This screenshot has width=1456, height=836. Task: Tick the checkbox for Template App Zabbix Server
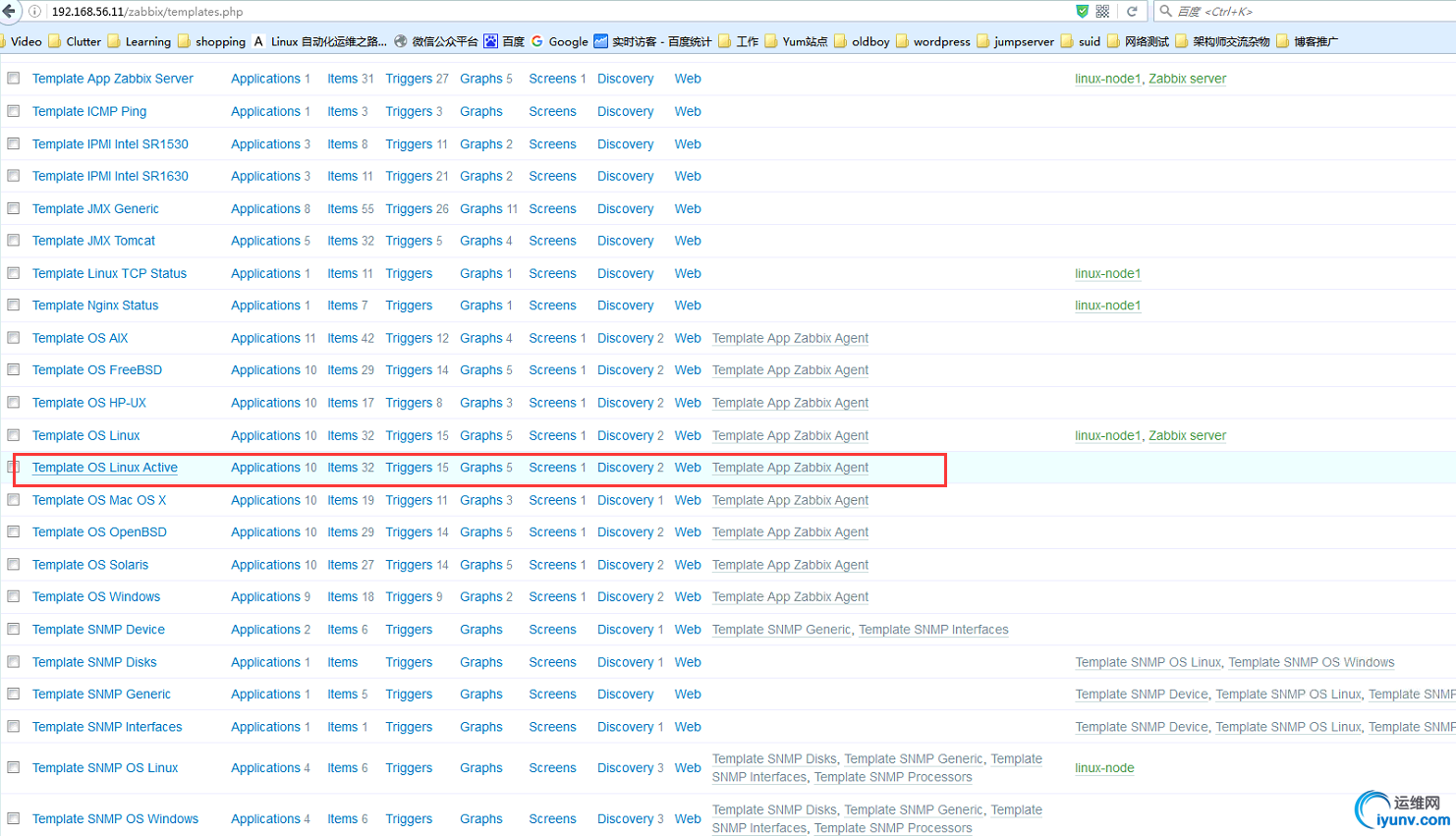[x=14, y=79]
